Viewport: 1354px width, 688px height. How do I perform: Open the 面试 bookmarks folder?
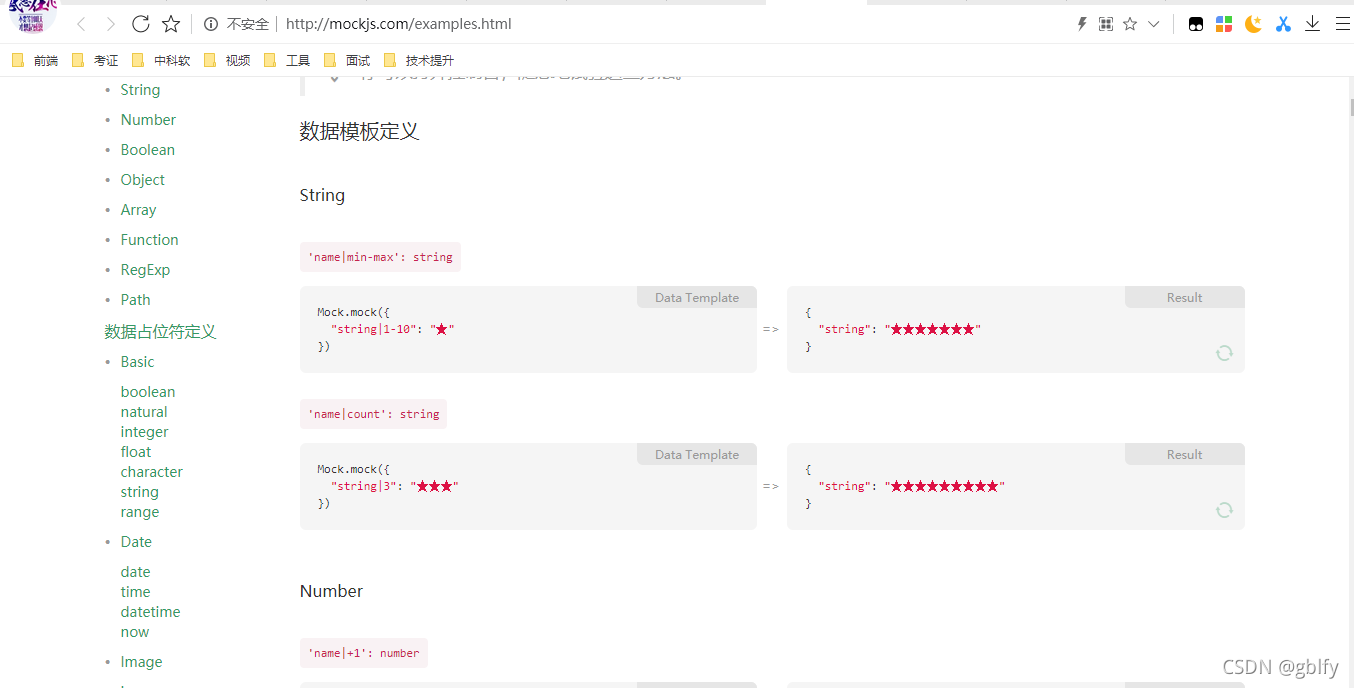click(x=348, y=60)
